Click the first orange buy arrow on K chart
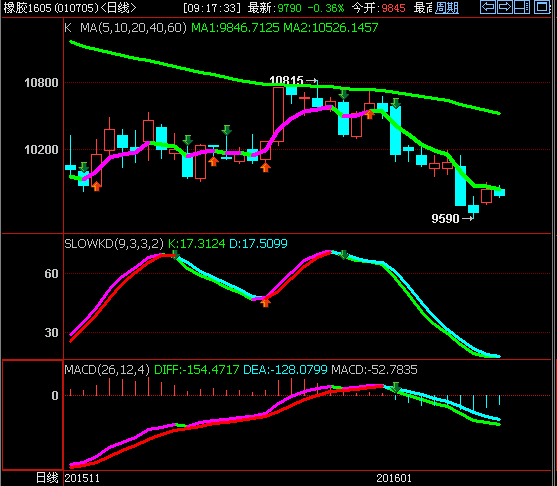 coord(96,186)
